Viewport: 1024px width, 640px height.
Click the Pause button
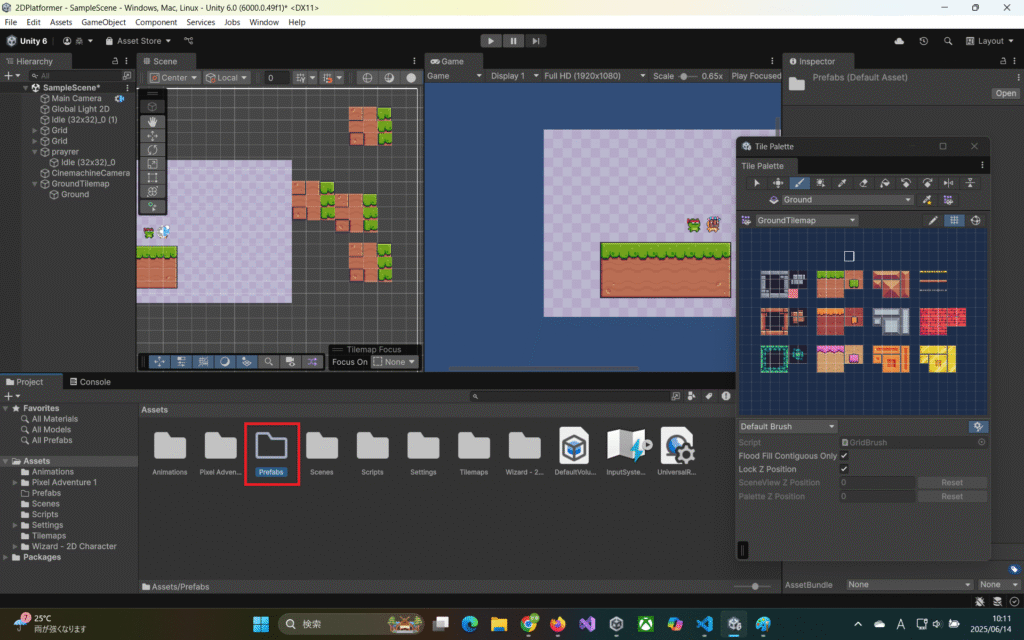(x=513, y=40)
